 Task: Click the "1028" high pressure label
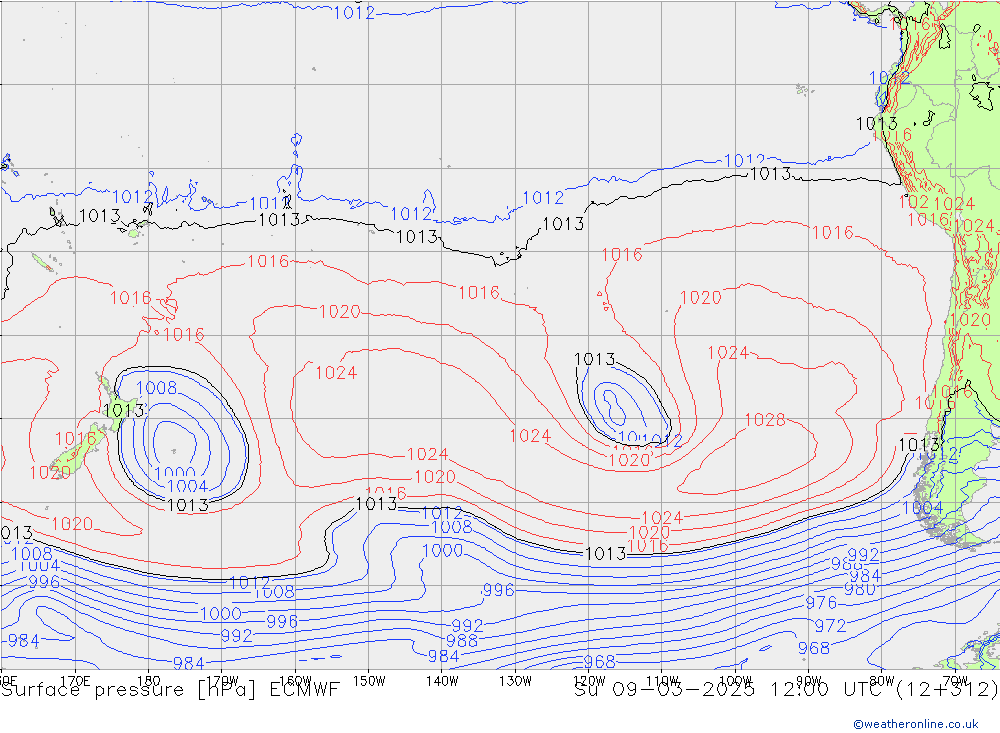pyautogui.click(x=765, y=420)
